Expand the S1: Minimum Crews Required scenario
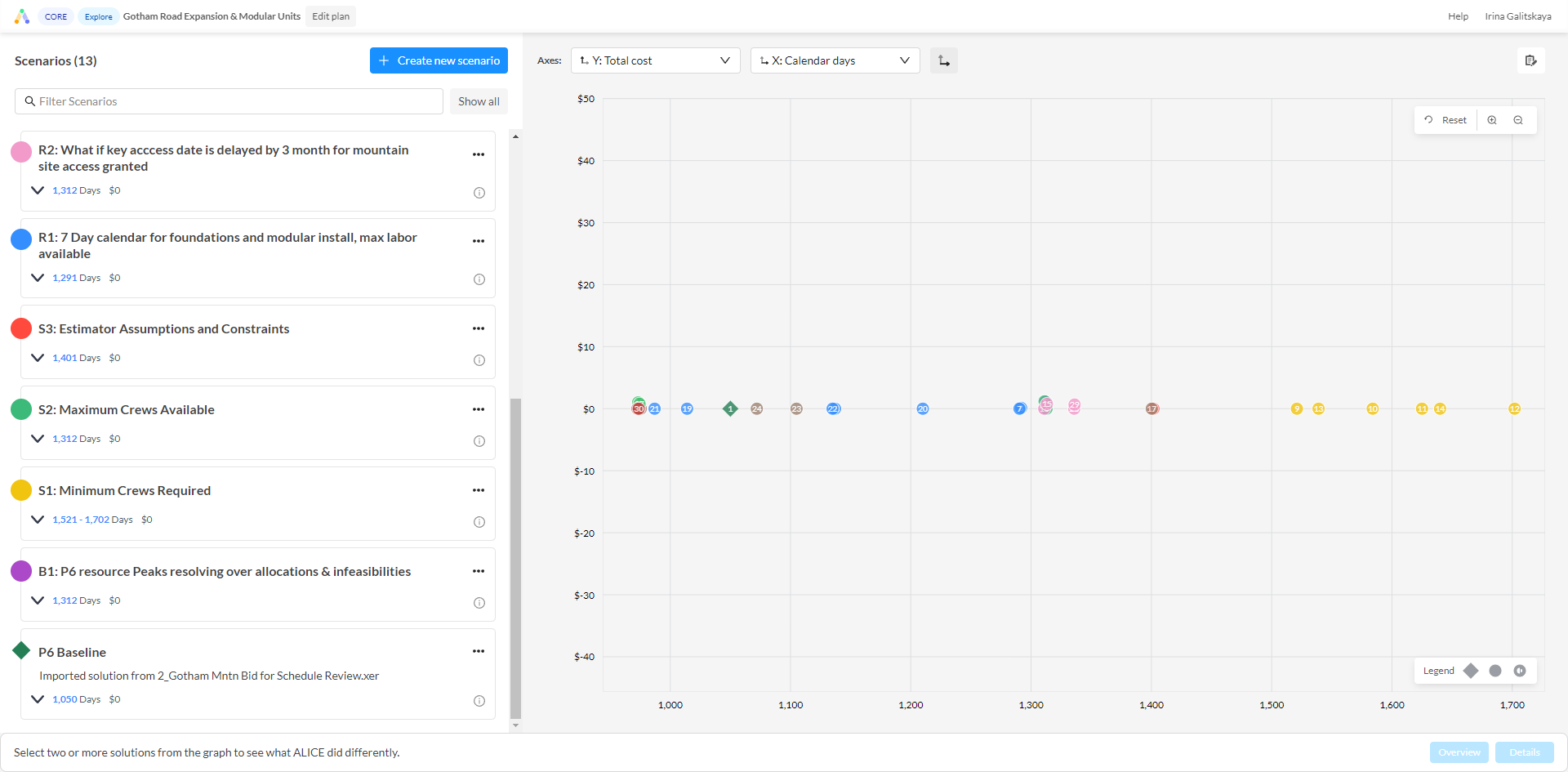Screen dimensions: 1568x772 click(38, 520)
